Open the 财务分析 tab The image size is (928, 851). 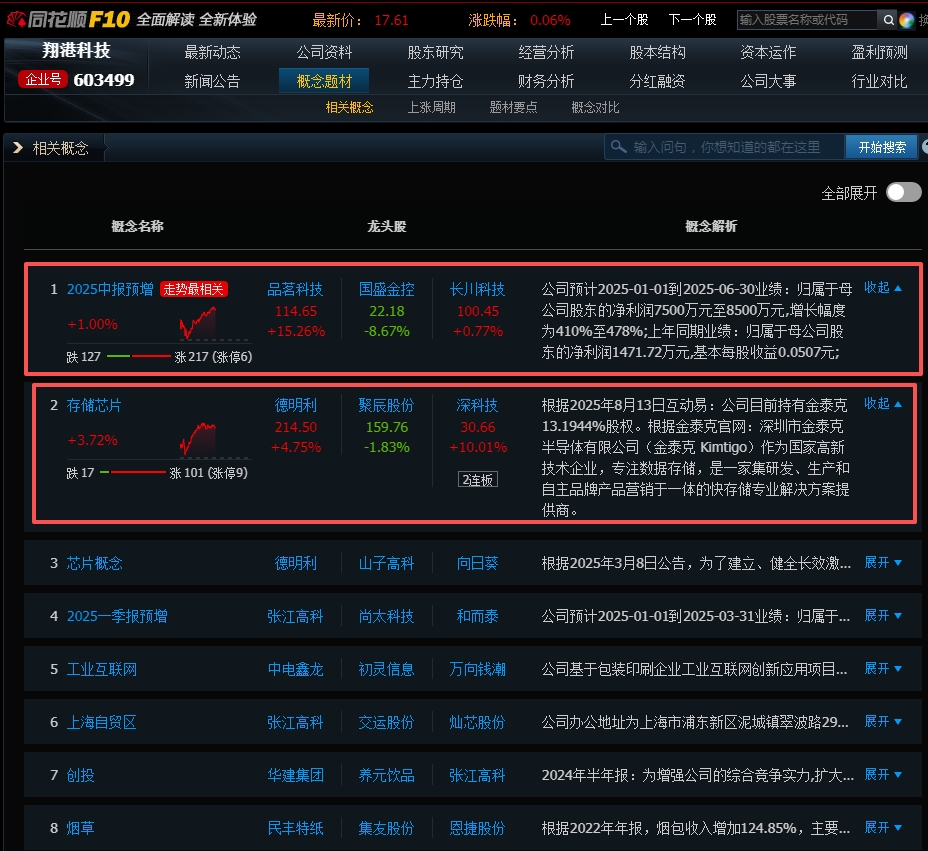(546, 81)
